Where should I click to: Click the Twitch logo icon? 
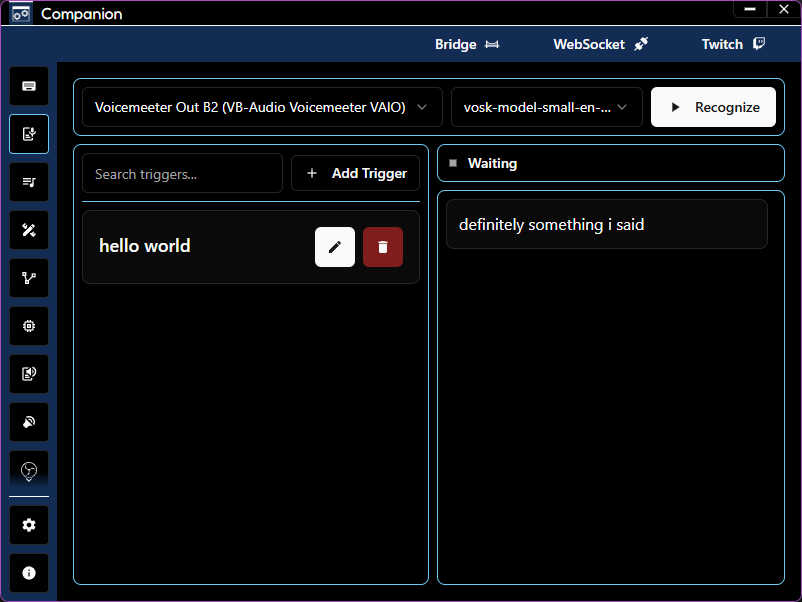coord(759,44)
